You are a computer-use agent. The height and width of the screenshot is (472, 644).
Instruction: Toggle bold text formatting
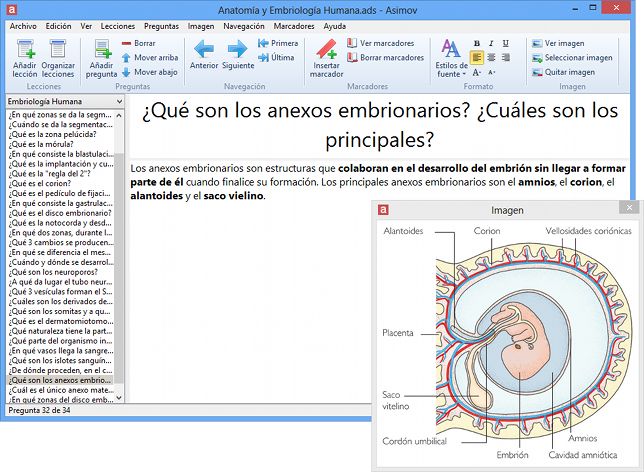click(476, 43)
